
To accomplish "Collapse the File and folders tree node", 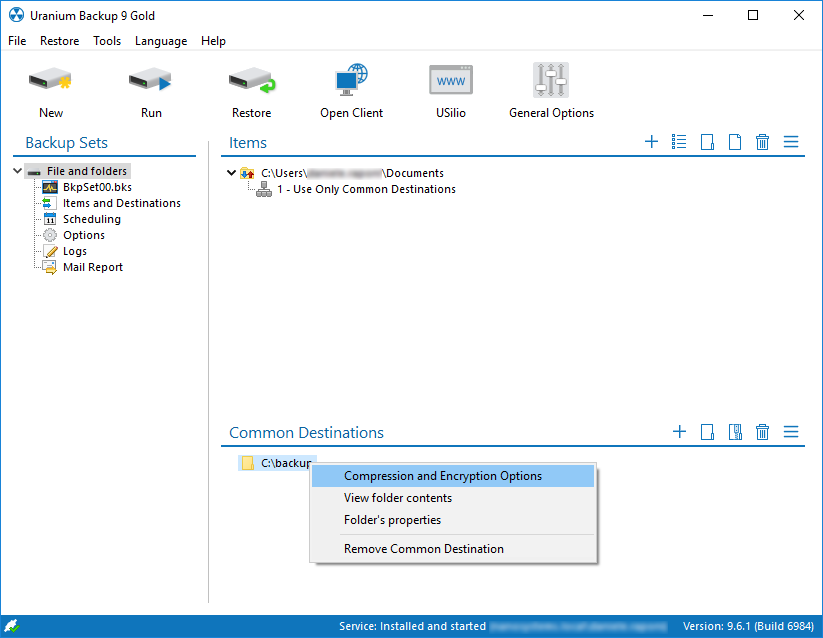I will (x=18, y=171).
